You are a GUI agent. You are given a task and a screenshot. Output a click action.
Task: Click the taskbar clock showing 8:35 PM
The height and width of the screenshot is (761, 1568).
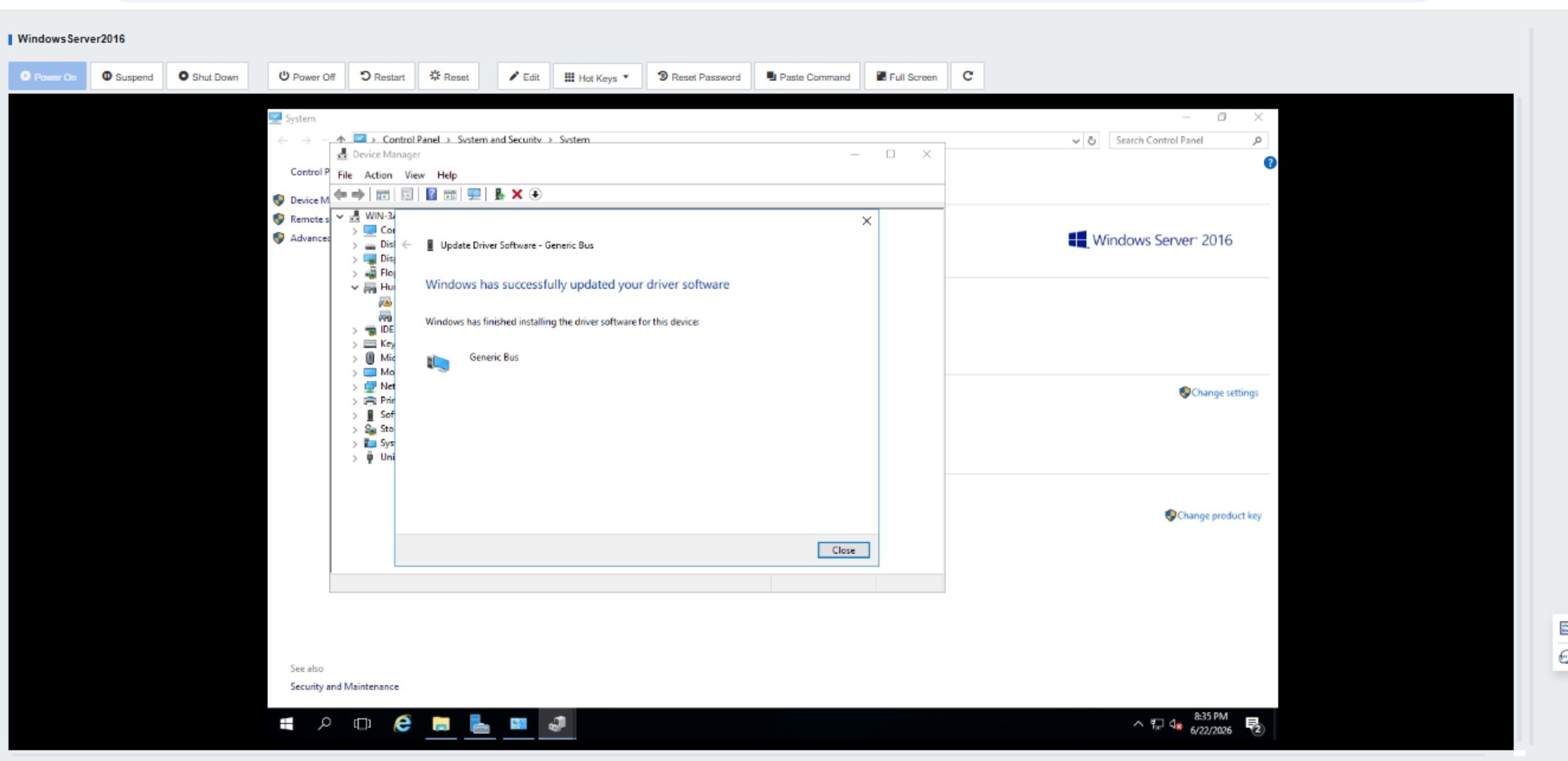point(1211,724)
